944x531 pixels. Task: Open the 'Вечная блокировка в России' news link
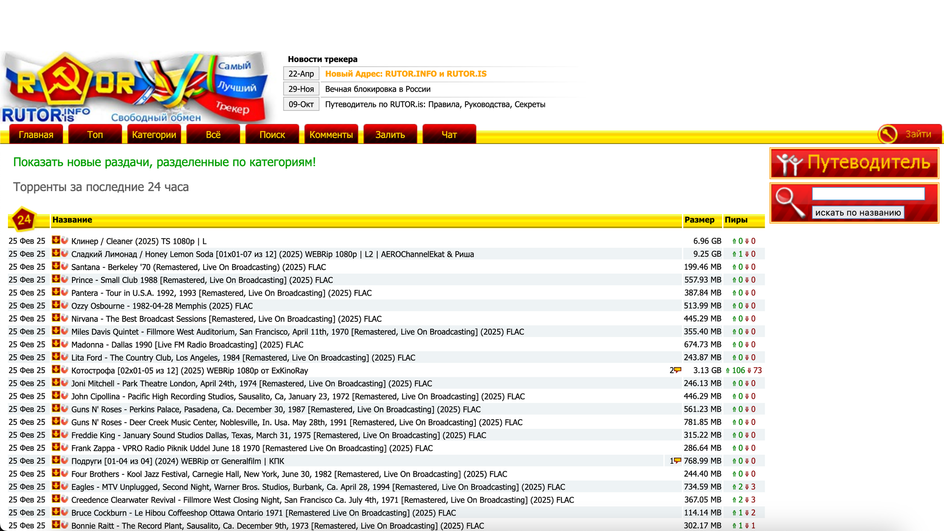pos(377,88)
